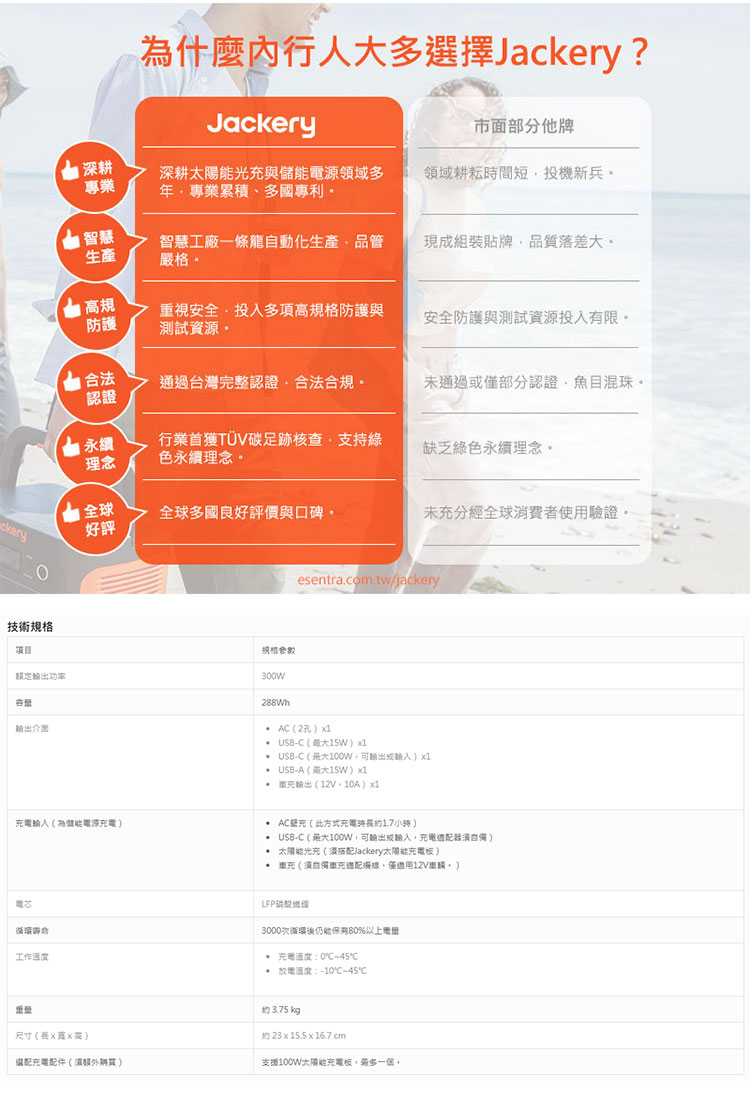Click the 為什麼內行人大多選擇Jackery headline
The image size is (750, 1100).
pos(394,50)
